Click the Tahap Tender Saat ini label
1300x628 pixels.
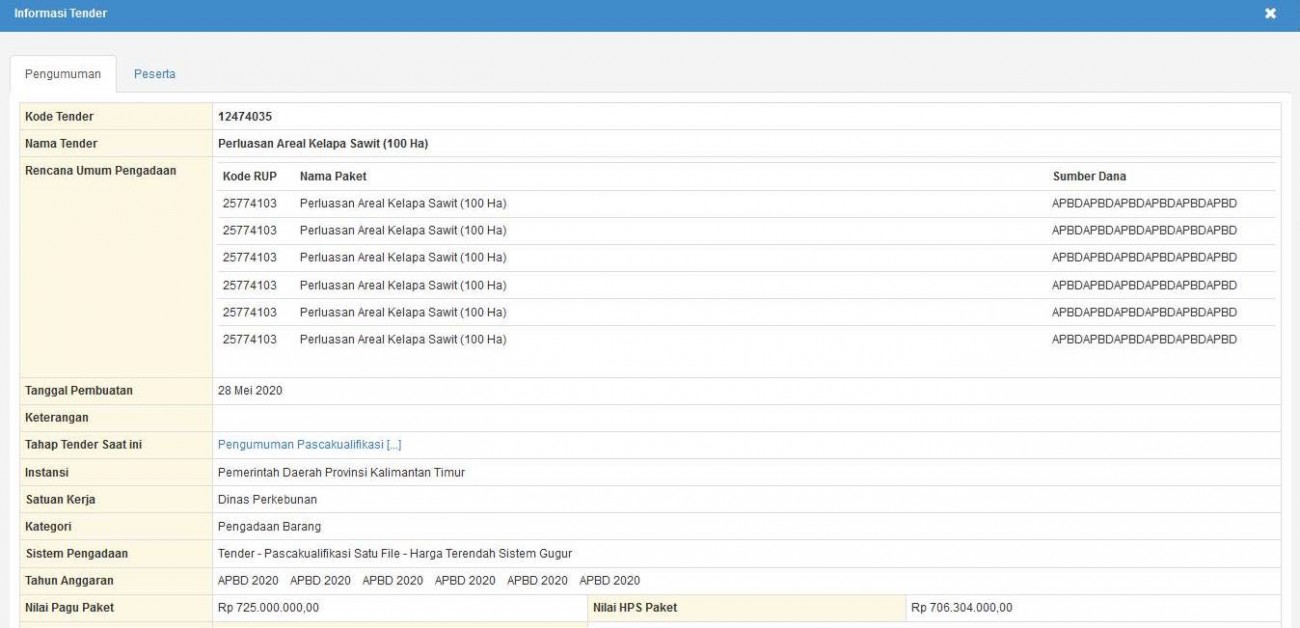pos(83,445)
